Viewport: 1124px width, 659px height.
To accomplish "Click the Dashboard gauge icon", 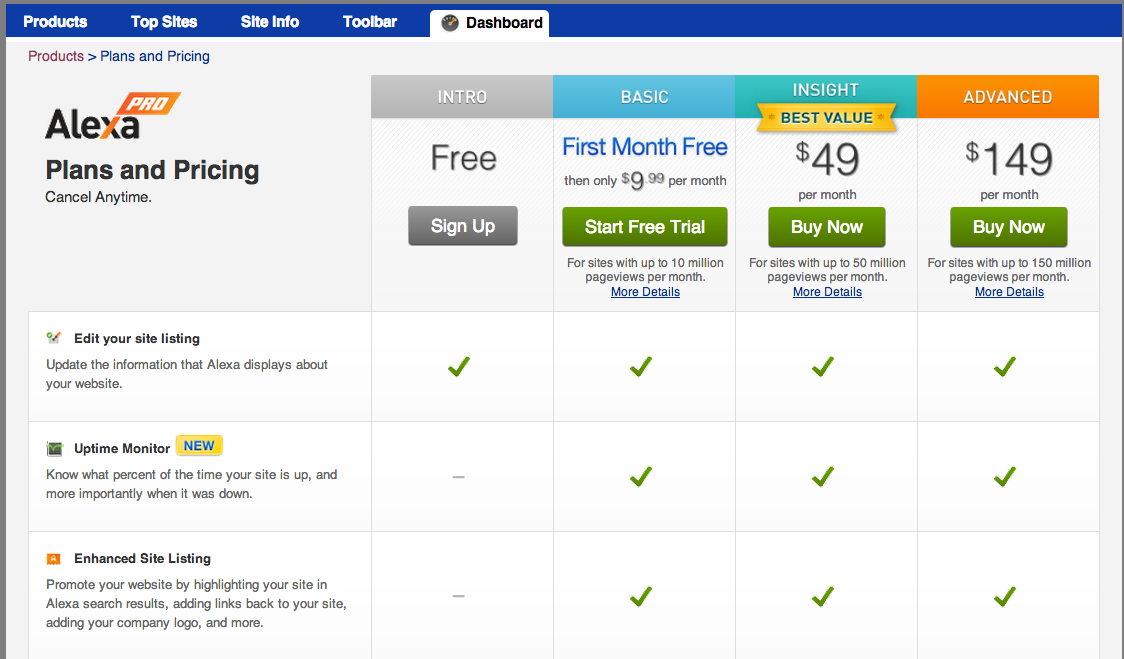I will pos(449,23).
